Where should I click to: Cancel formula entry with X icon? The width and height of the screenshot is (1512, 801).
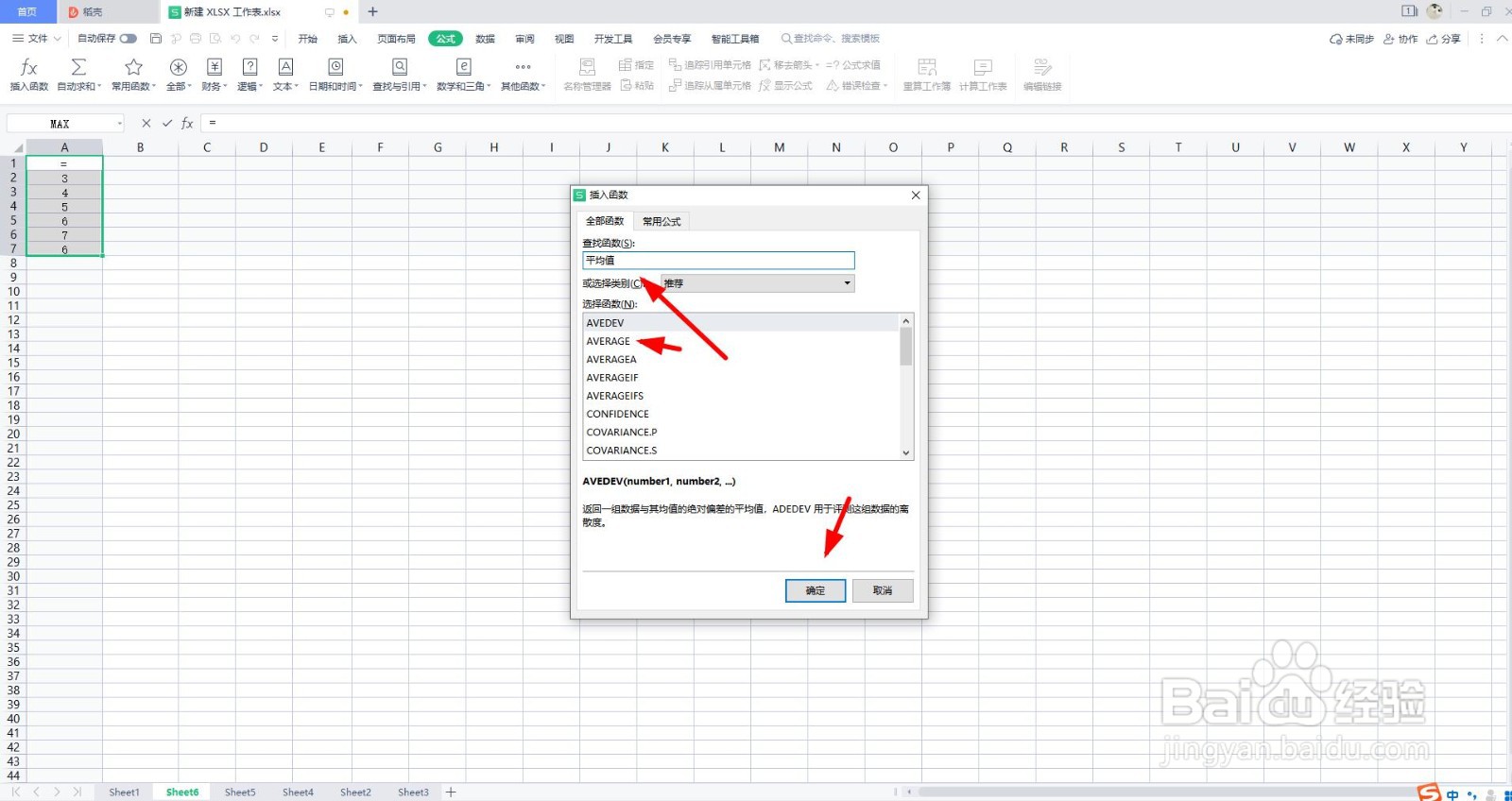(x=146, y=123)
